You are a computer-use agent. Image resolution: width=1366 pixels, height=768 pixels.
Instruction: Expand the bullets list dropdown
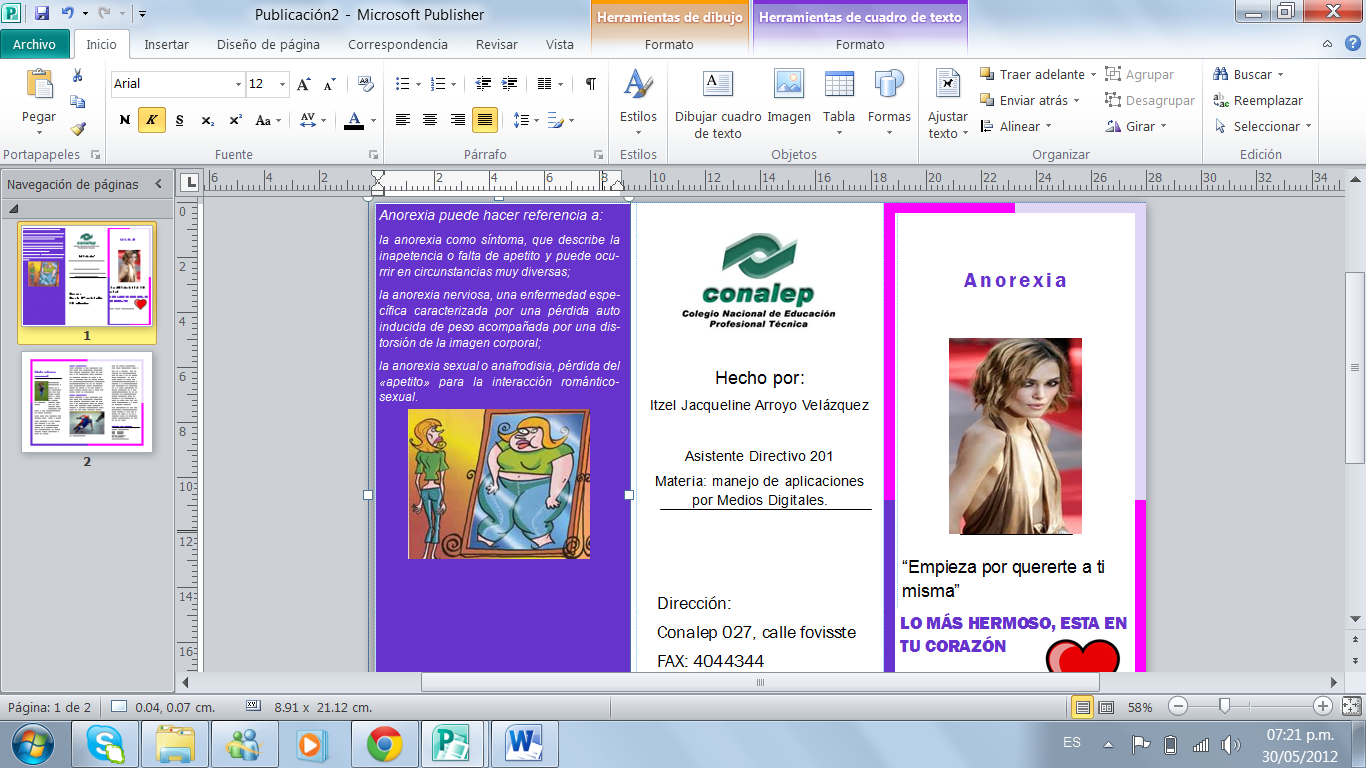[417, 84]
